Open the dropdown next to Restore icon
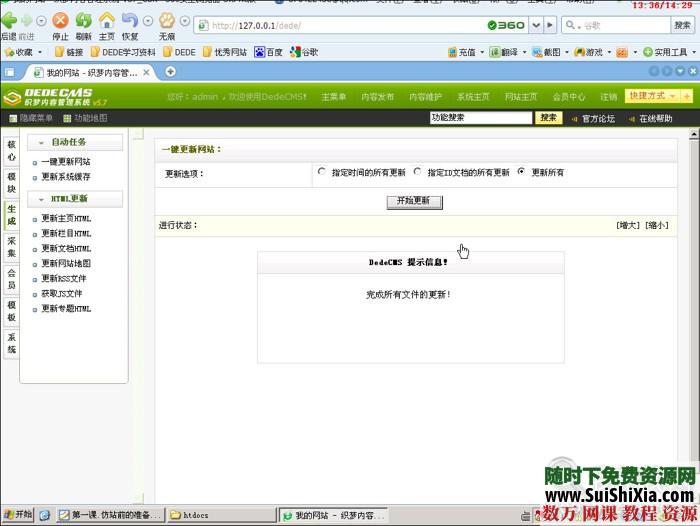Screen dimensions: 700x526 (148, 21)
